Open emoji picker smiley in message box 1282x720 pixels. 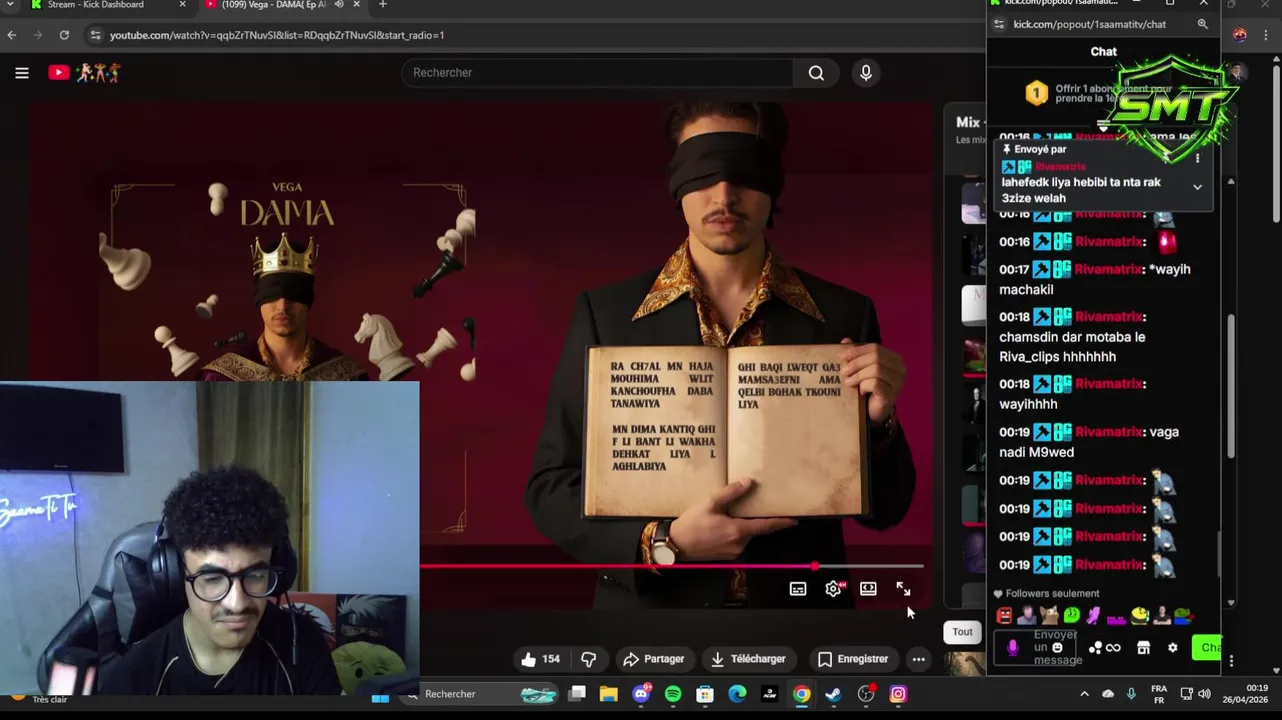click(x=1057, y=648)
